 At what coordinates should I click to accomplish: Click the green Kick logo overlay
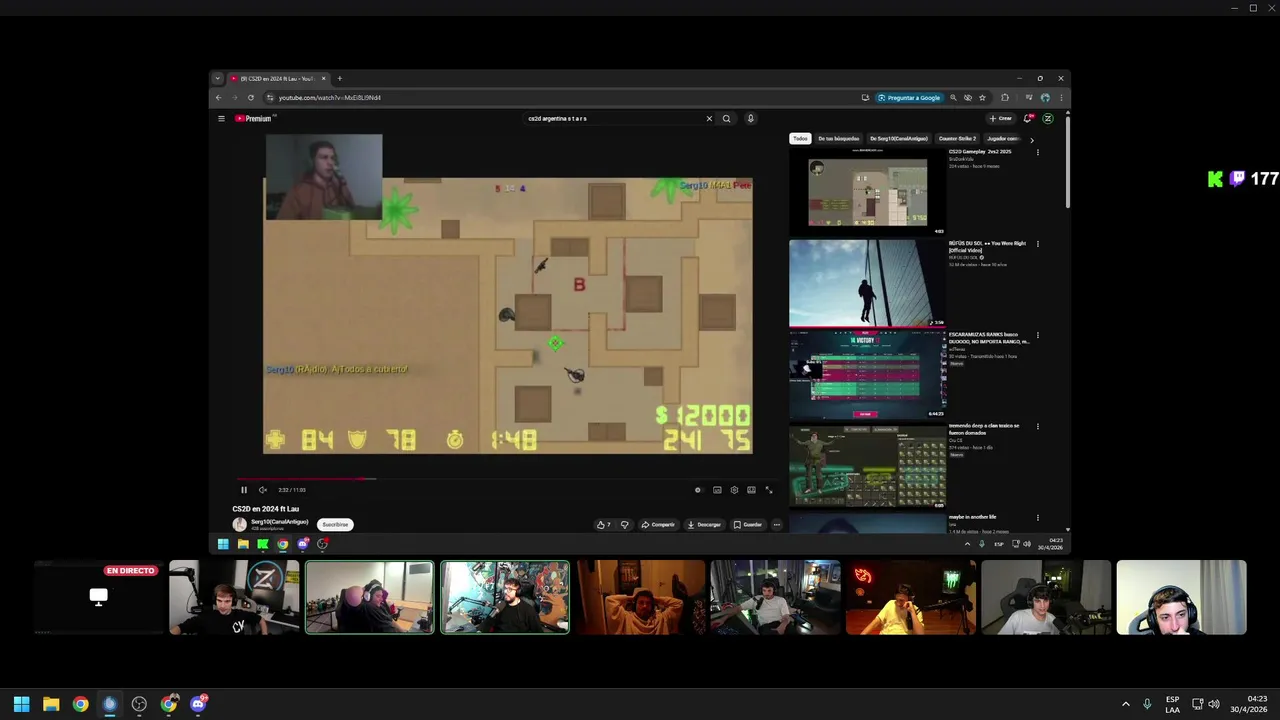pyautogui.click(x=1215, y=179)
